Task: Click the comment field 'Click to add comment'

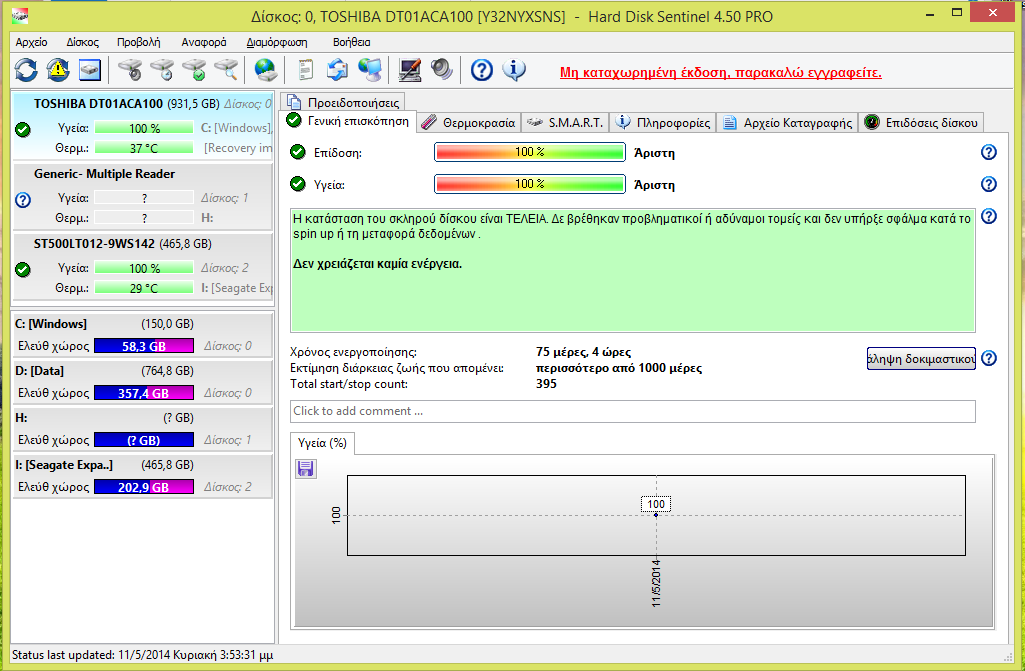Action: (633, 411)
